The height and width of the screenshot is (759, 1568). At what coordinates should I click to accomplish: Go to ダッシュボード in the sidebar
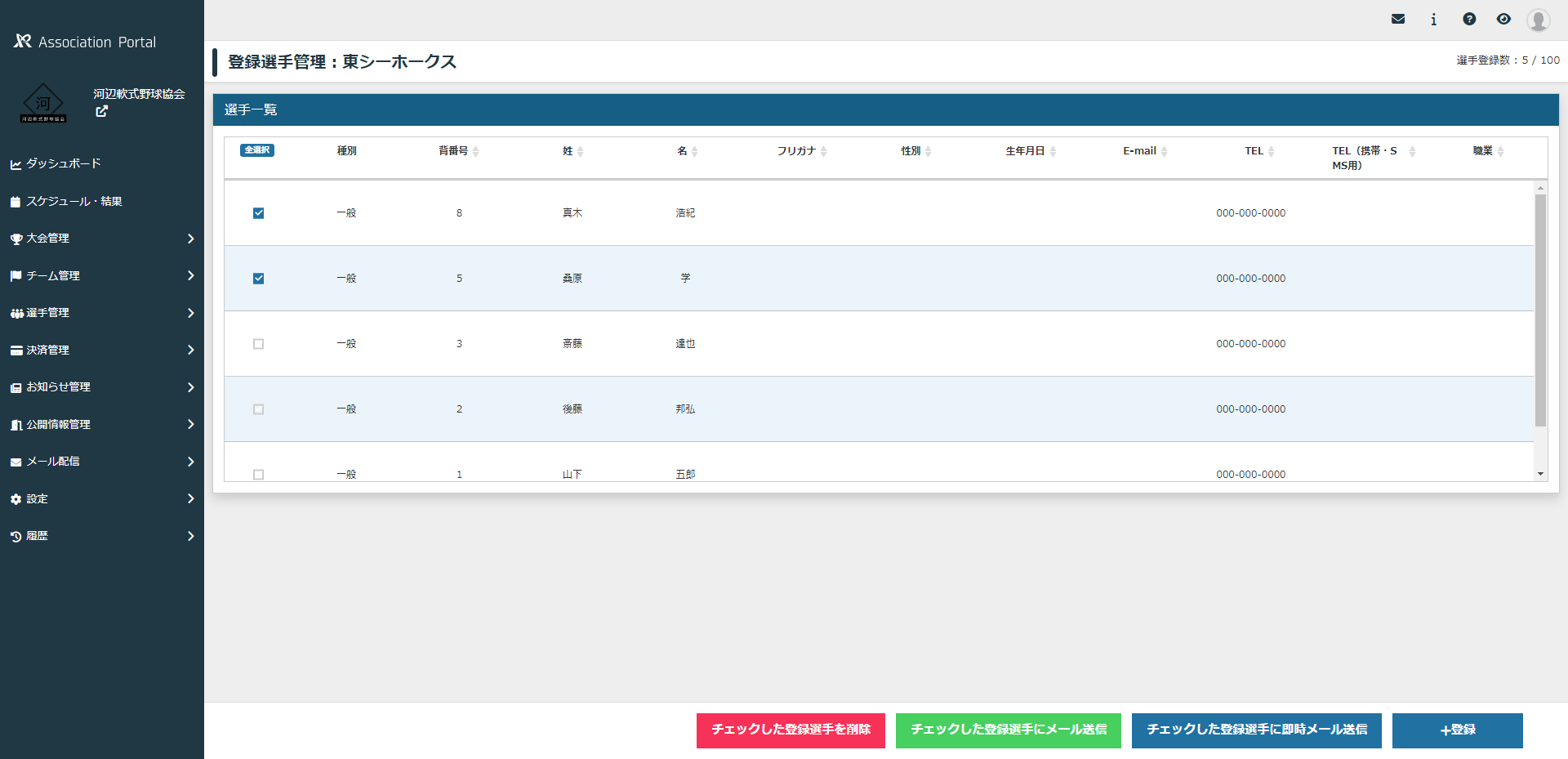64,163
